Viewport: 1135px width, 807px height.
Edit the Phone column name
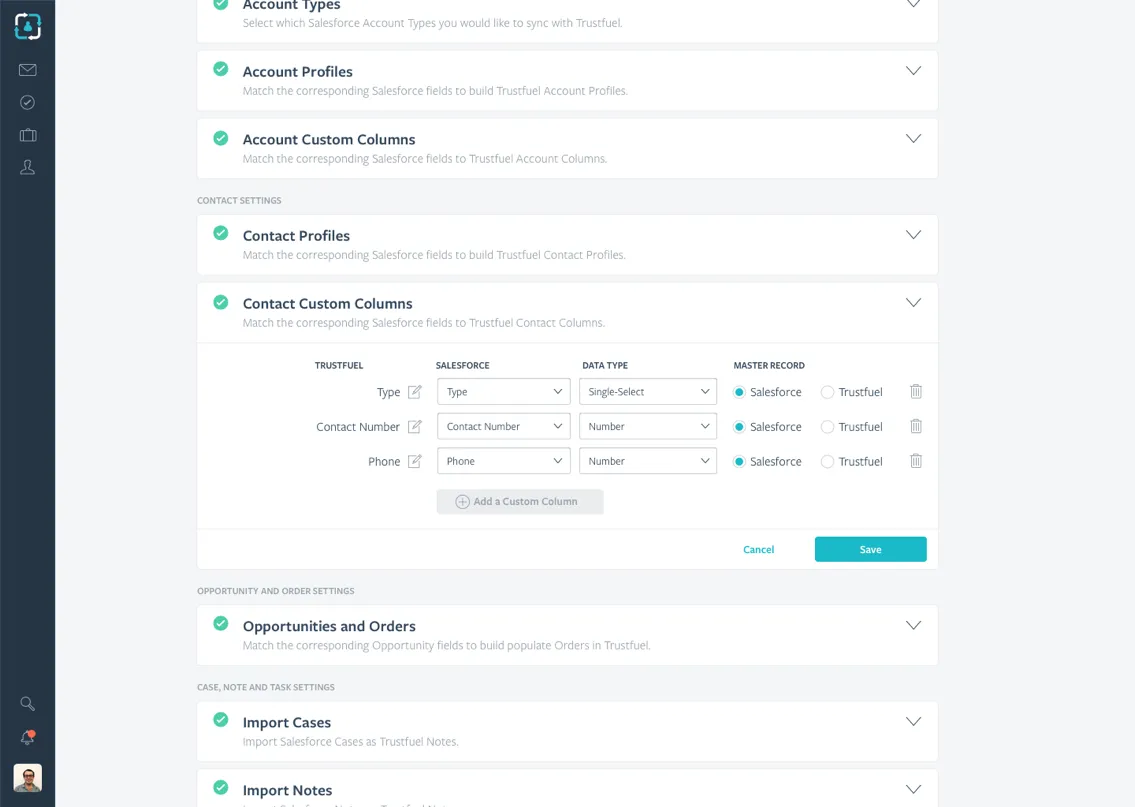click(415, 462)
